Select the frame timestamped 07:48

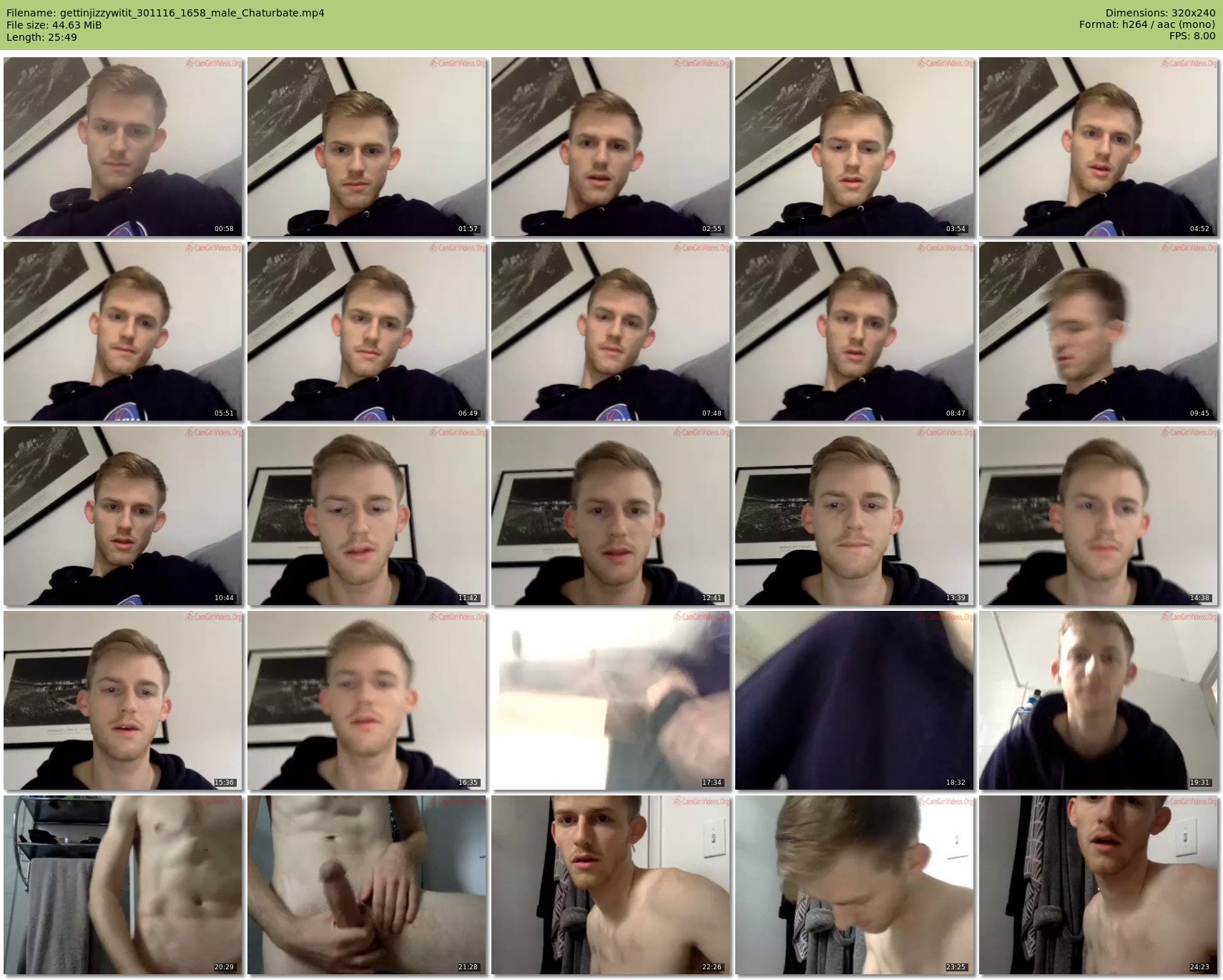611,331
